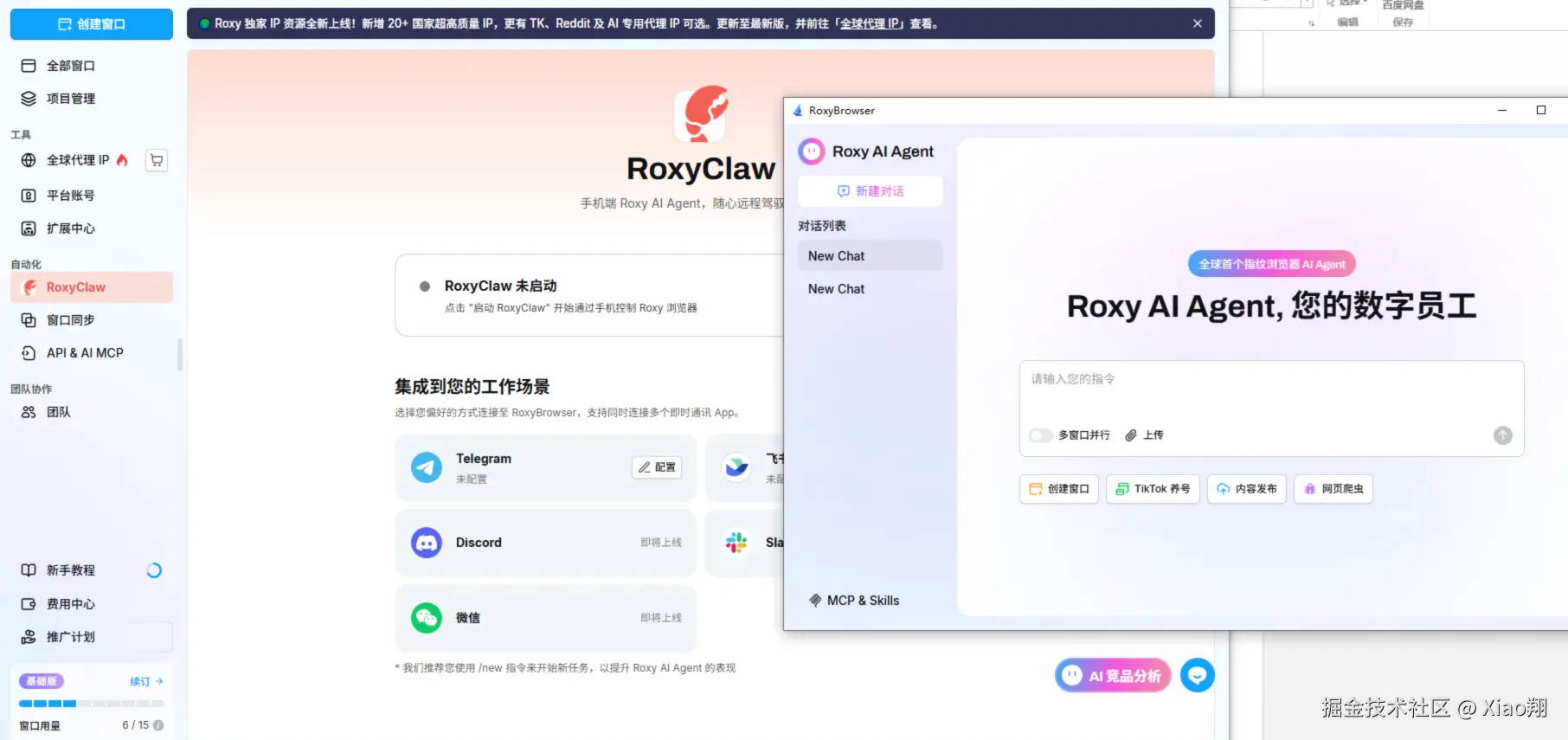The width and height of the screenshot is (1568, 740).
Task: Click the circular progress icon beside 新手教程
Action: tap(154, 570)
